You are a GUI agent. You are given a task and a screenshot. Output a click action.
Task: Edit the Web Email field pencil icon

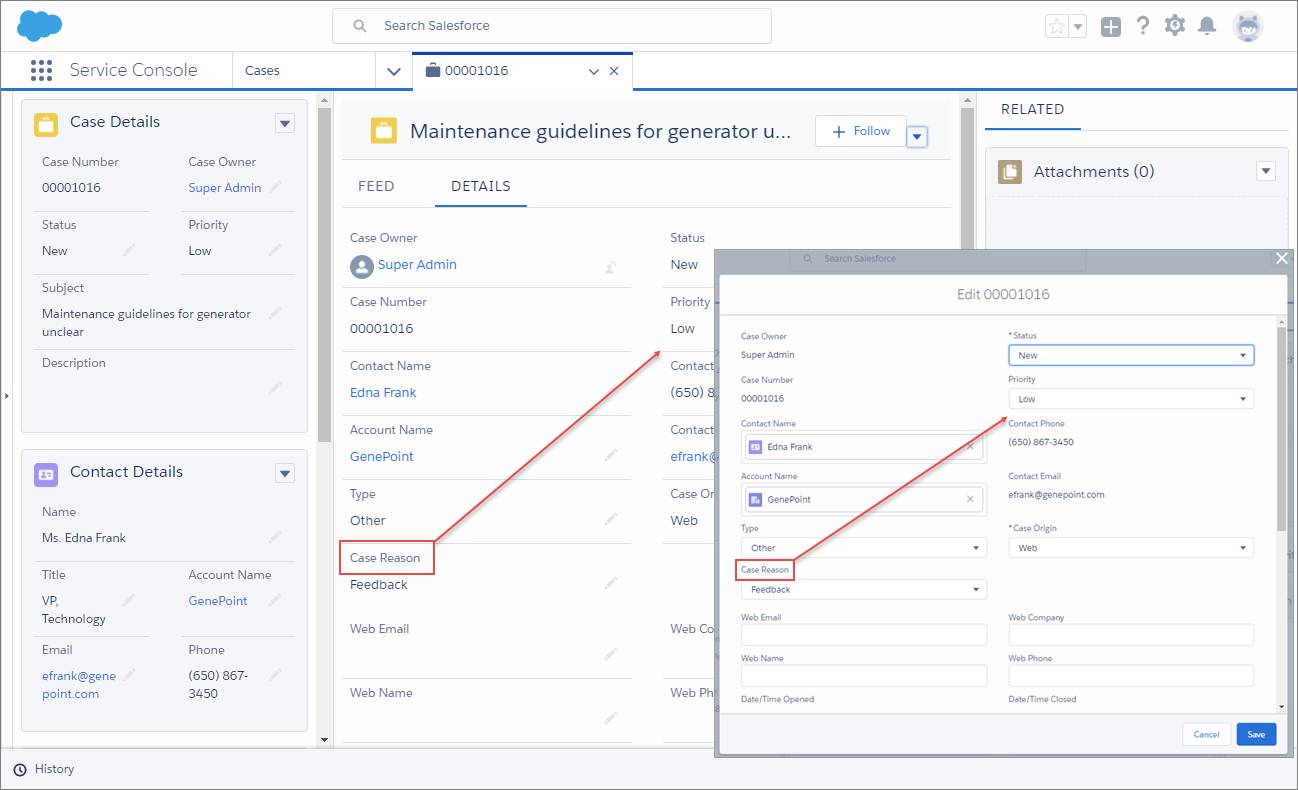click(610, 654)
